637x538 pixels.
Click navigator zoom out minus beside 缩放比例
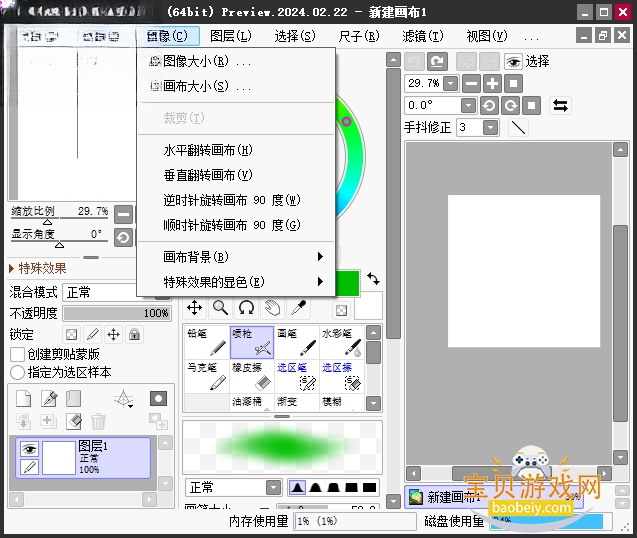click(x=124, y=214)
